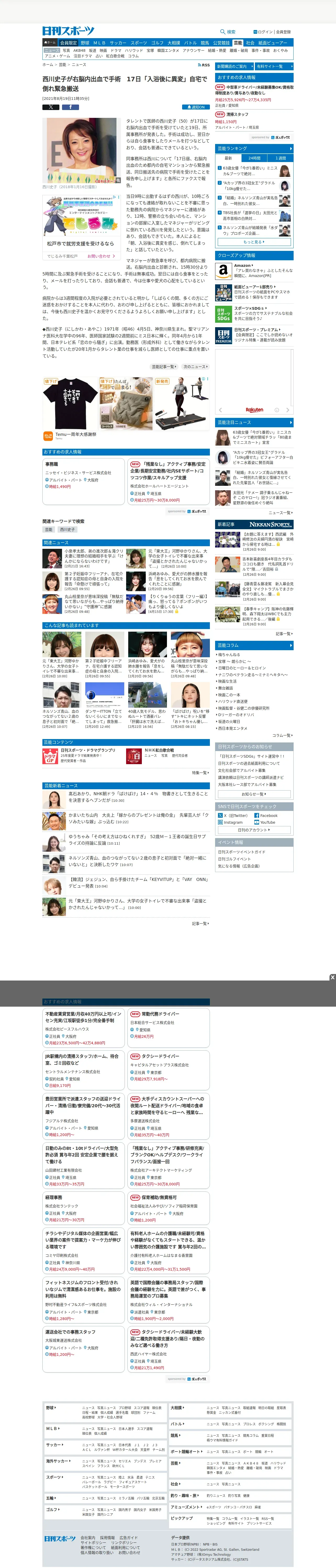
Task: Click the 特集一覧 link
Action: [x=201, y=773]
